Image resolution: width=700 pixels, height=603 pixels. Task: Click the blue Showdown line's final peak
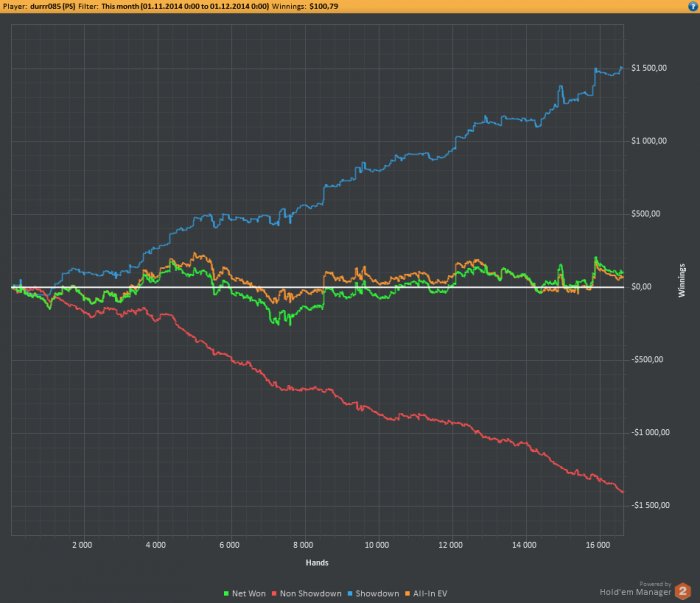[x=621, y=67]
